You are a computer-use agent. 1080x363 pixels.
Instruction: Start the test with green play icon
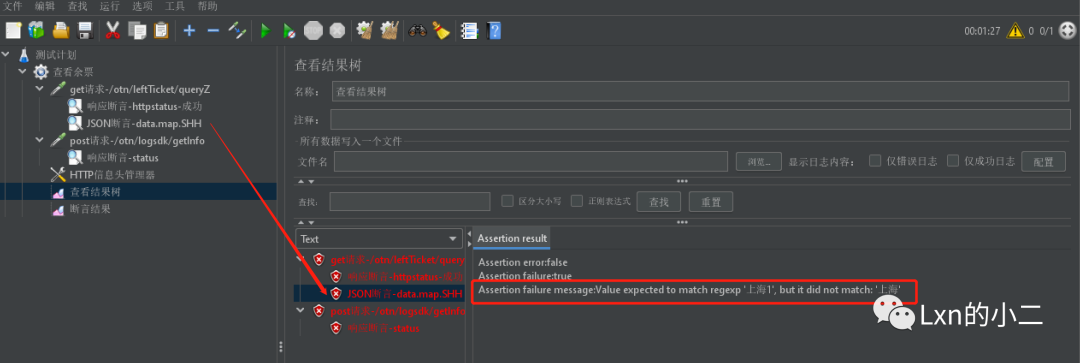(x=265, y=30)
